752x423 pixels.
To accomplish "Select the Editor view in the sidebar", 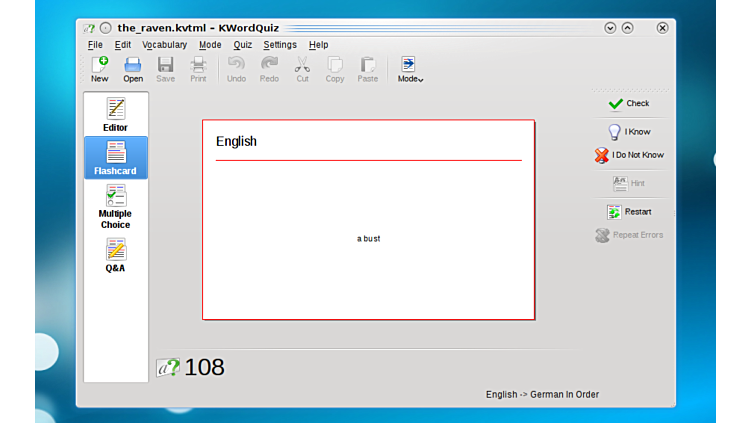I will point(115,115).
